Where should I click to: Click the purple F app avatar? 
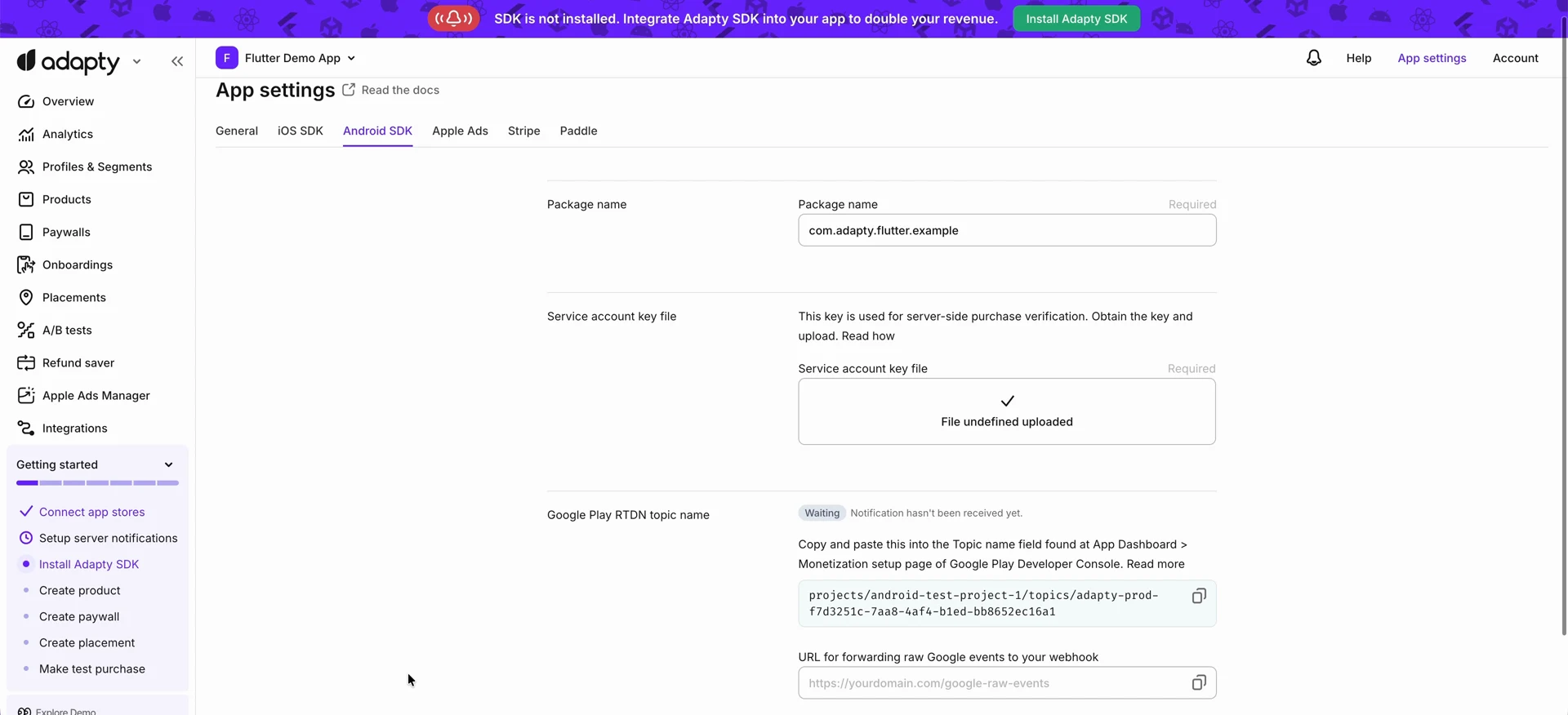pos(227,58)
